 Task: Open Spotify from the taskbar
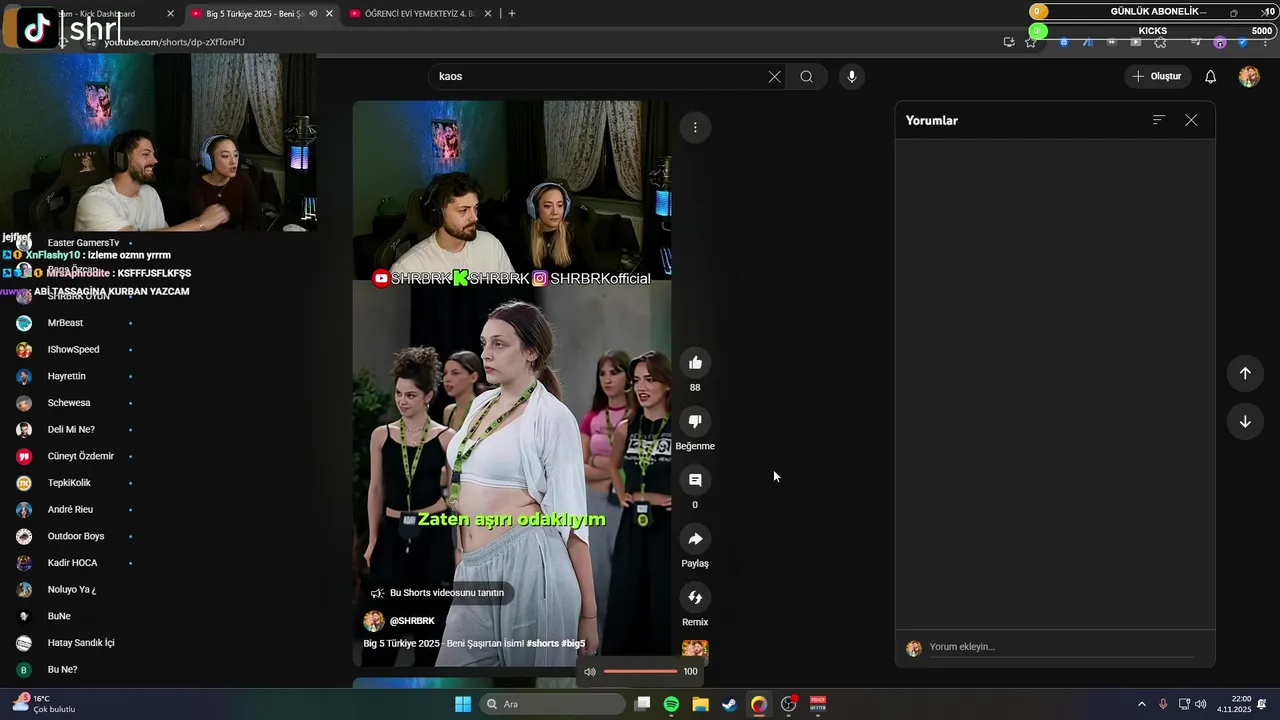[x=671, y=704]
